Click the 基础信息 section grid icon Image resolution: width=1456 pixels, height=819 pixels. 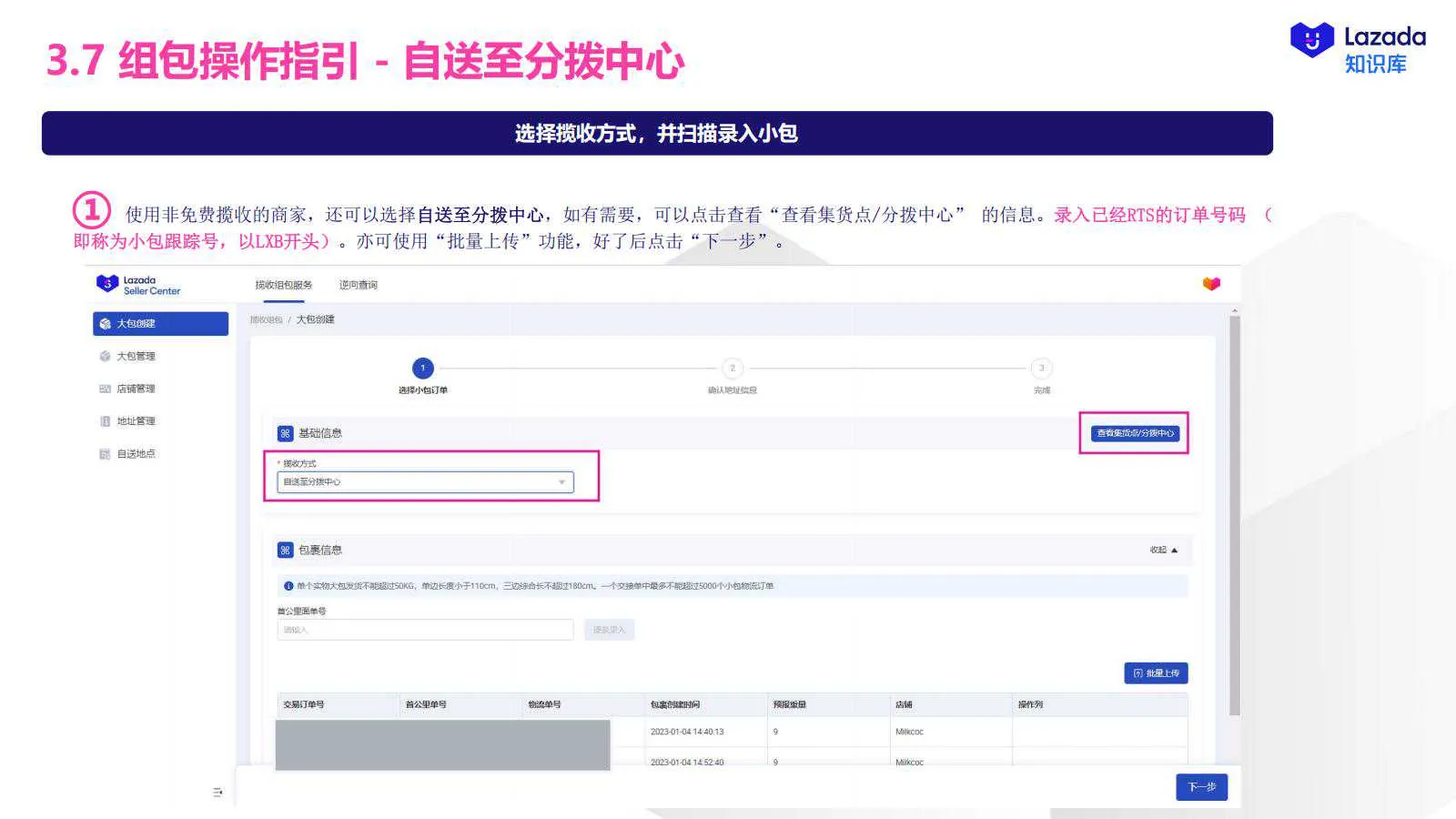click(284, 432)
